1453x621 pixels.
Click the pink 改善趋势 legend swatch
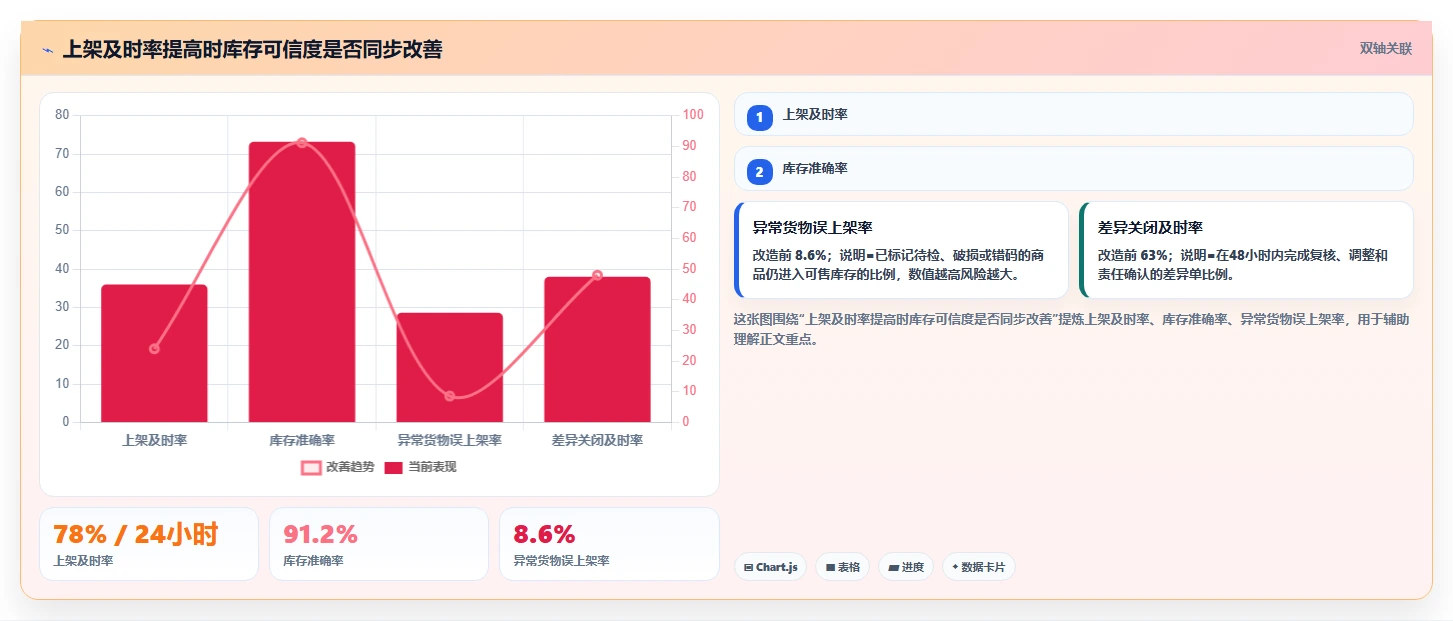[311, 467]
